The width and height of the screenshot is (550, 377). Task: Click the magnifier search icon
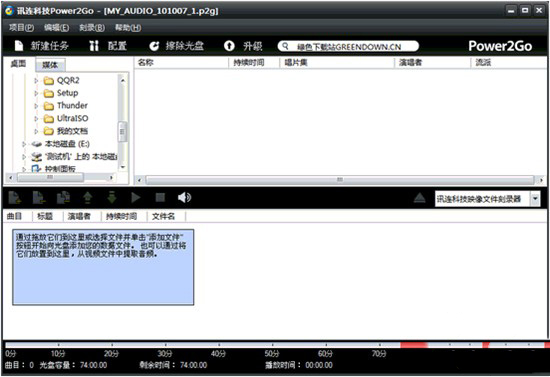pyautogui.click(x=286, y=46)
